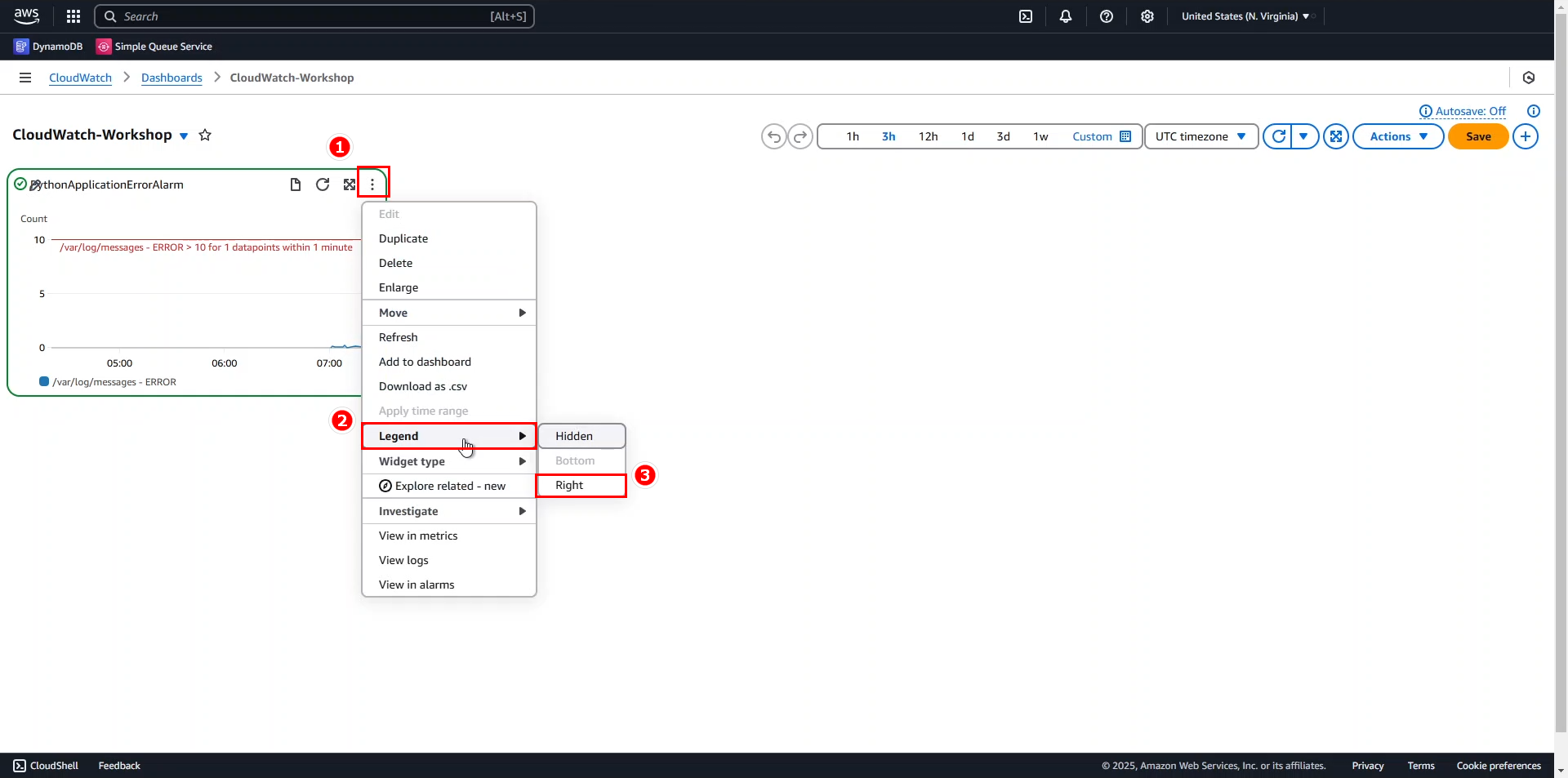The width and height of the screenshot is (1568, 778).
Task: Go to Dashboards breadcrumb link
Action: (171, 78)
